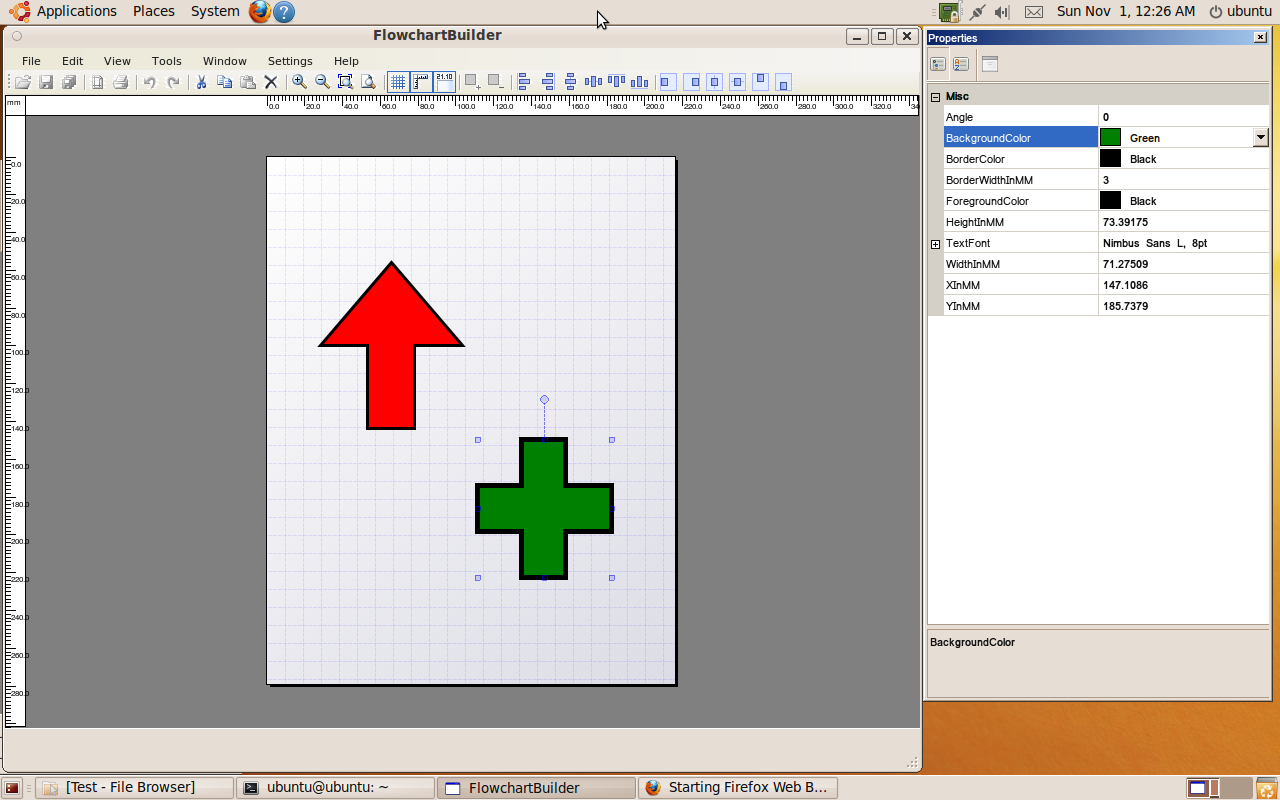The height and width of the screenshot is (800, 1280).
Task: Align shapes to left edges
Action: [523, 82]
